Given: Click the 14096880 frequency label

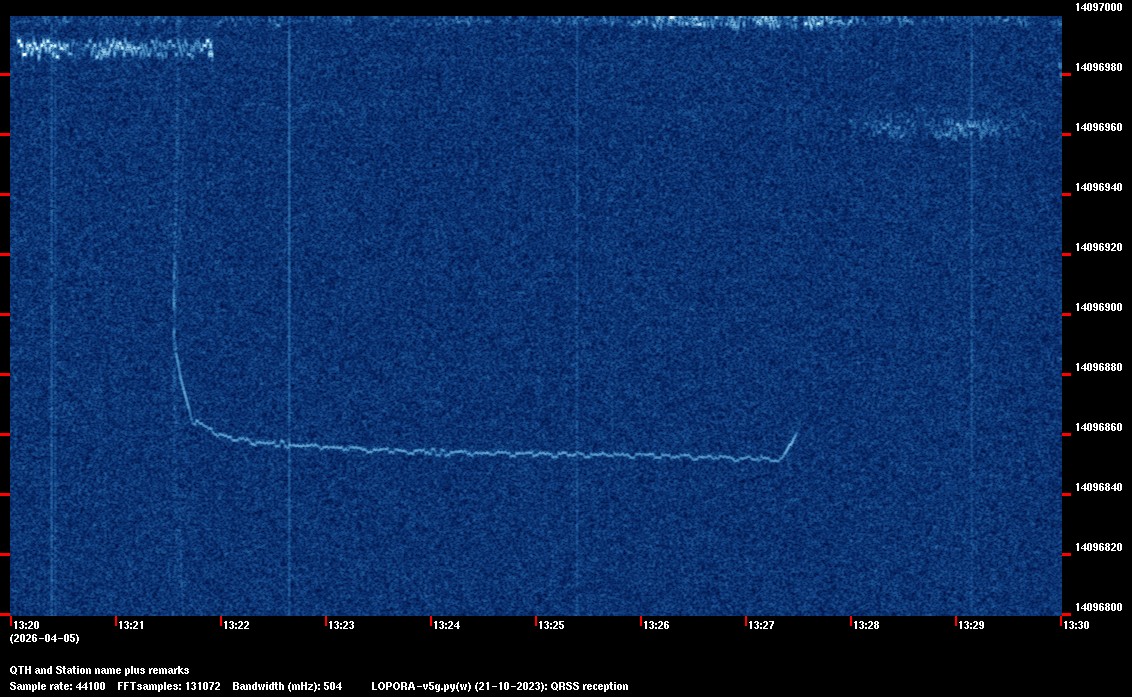Looking at the screenshot, I should [1099, 367].
